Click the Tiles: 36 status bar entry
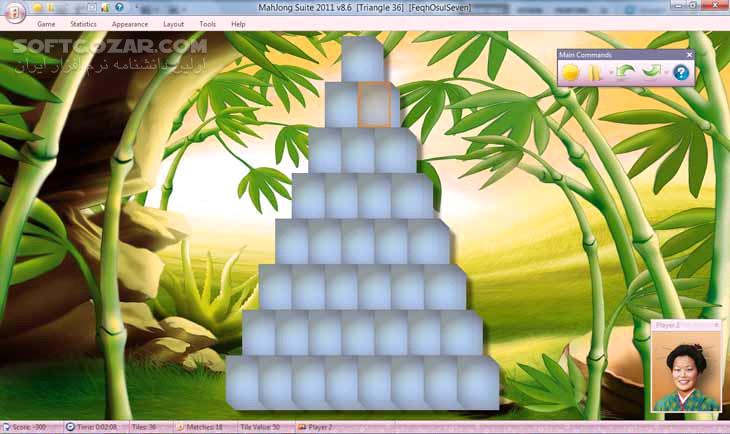The height and width of the screenshot is (434, 730). (144, 427)
